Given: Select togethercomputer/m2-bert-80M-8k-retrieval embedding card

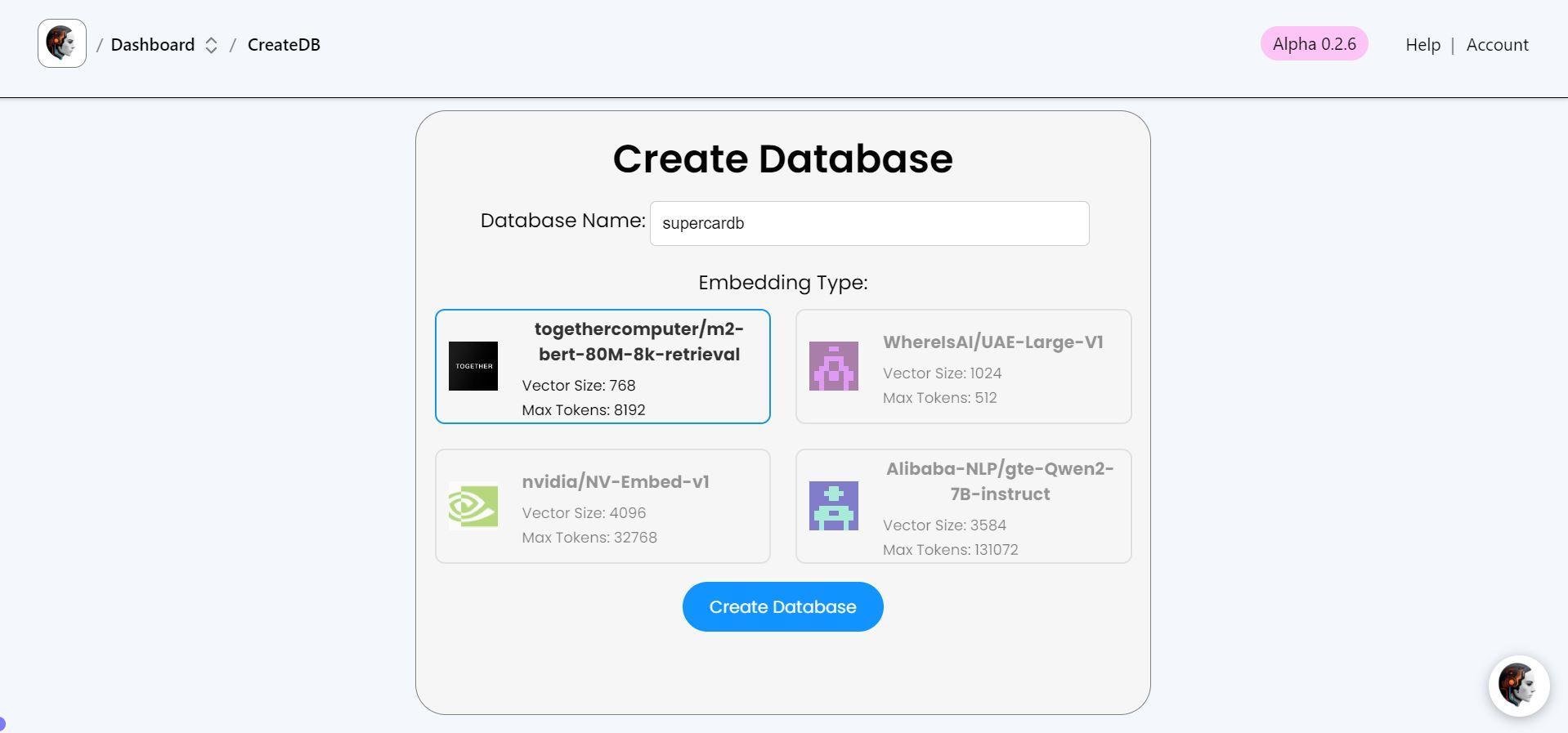Looking at the screenshot, I should 603,366.
